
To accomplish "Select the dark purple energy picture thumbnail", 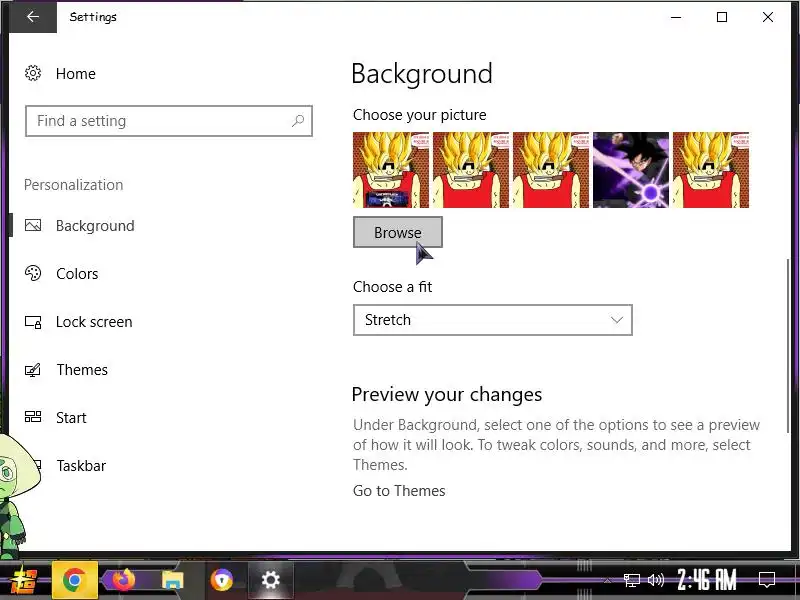I will tap(631, 170).
